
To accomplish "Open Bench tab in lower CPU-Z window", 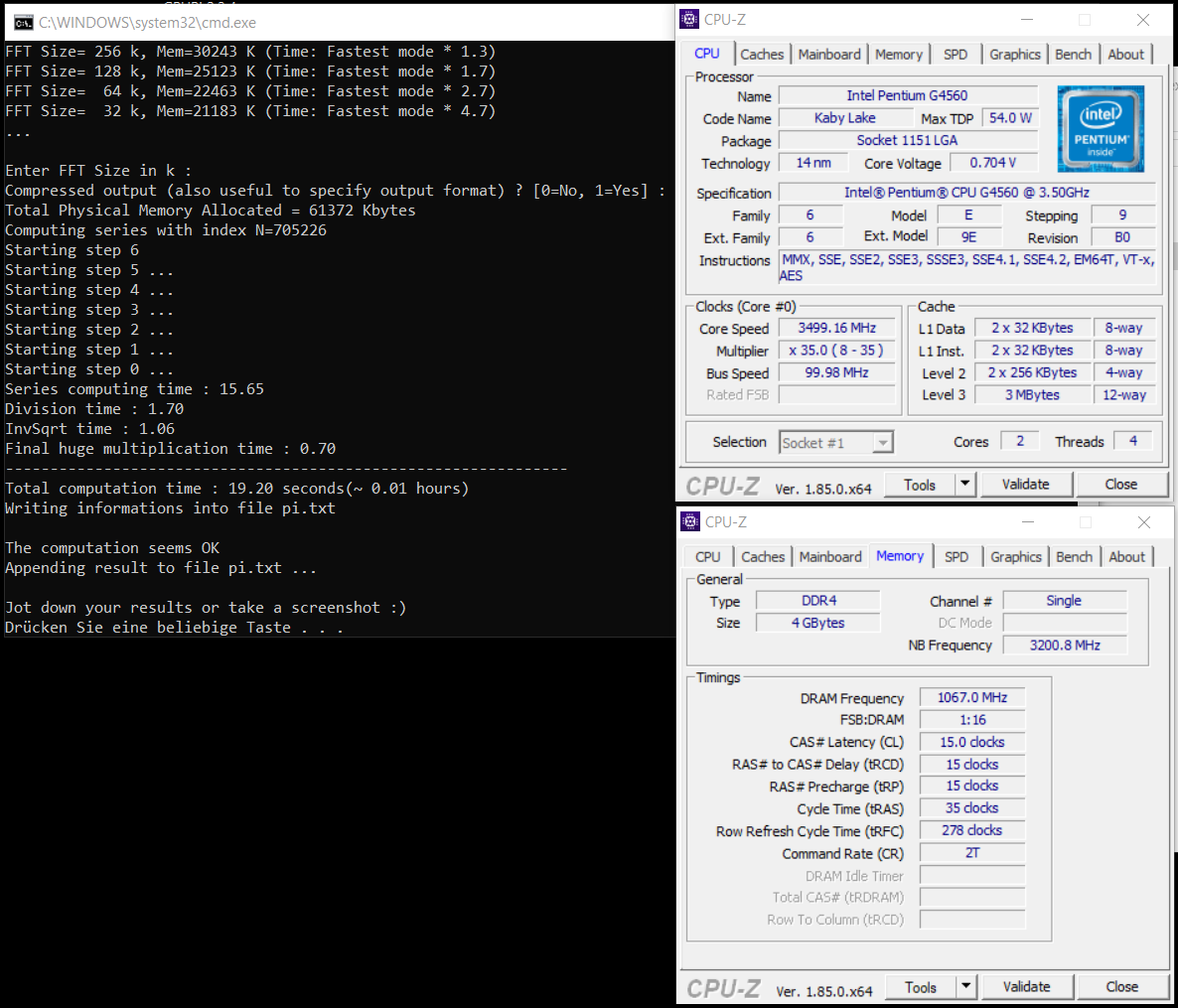I will click(x=1074, y=556).
